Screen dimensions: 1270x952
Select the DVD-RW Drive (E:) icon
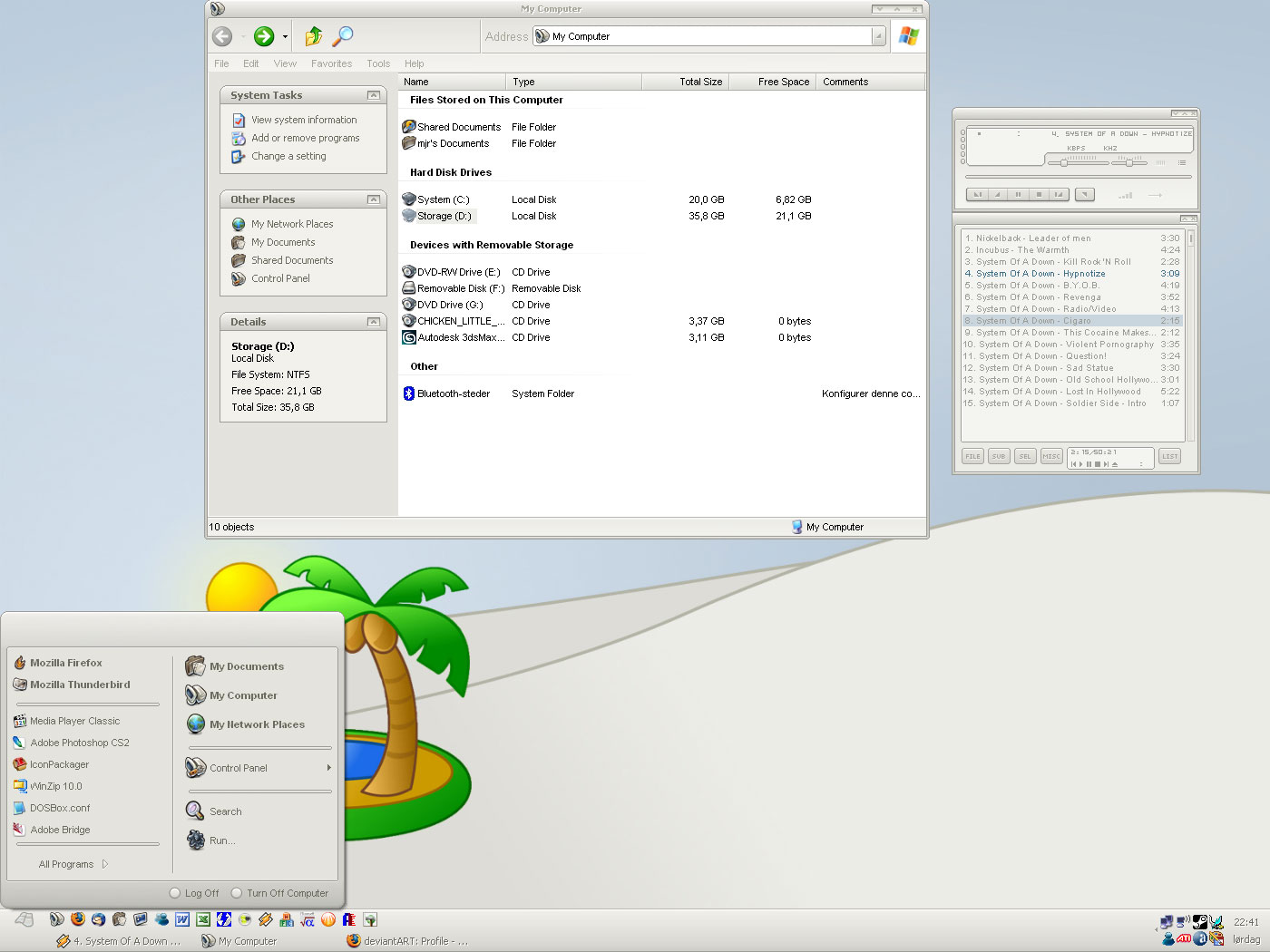coord(409,272)
